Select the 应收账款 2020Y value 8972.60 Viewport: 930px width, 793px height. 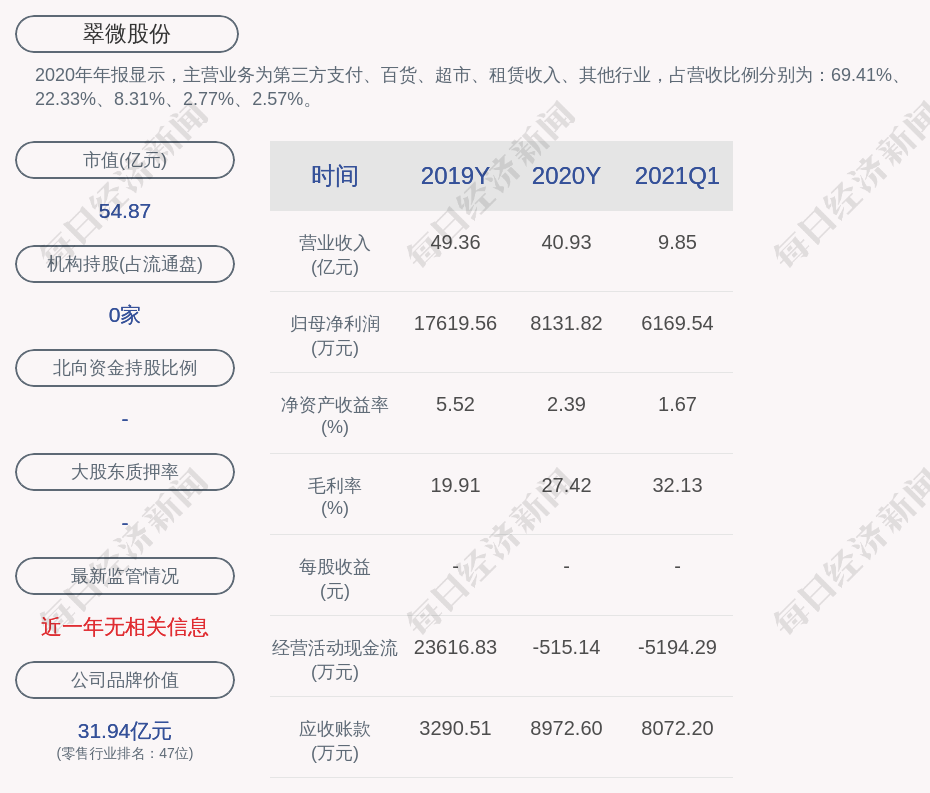point(566,729)
